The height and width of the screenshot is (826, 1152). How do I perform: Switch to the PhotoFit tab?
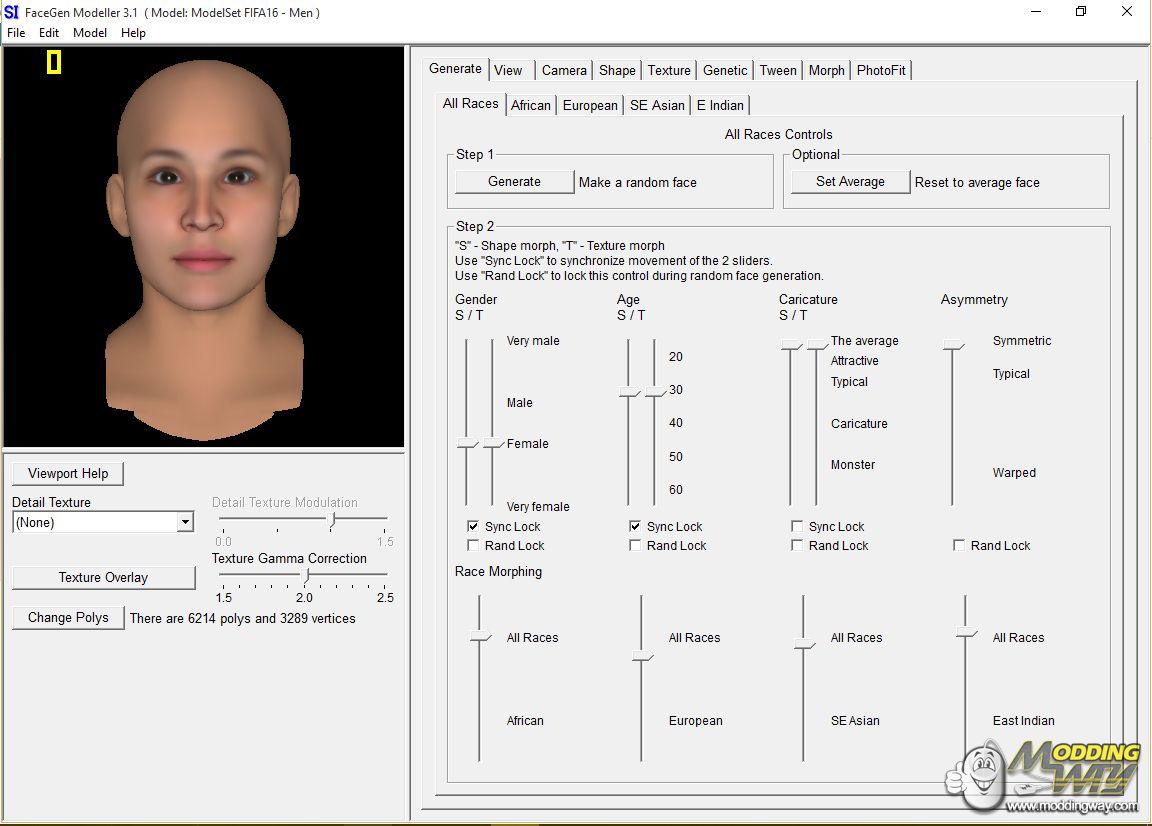(x=881, y=70)
